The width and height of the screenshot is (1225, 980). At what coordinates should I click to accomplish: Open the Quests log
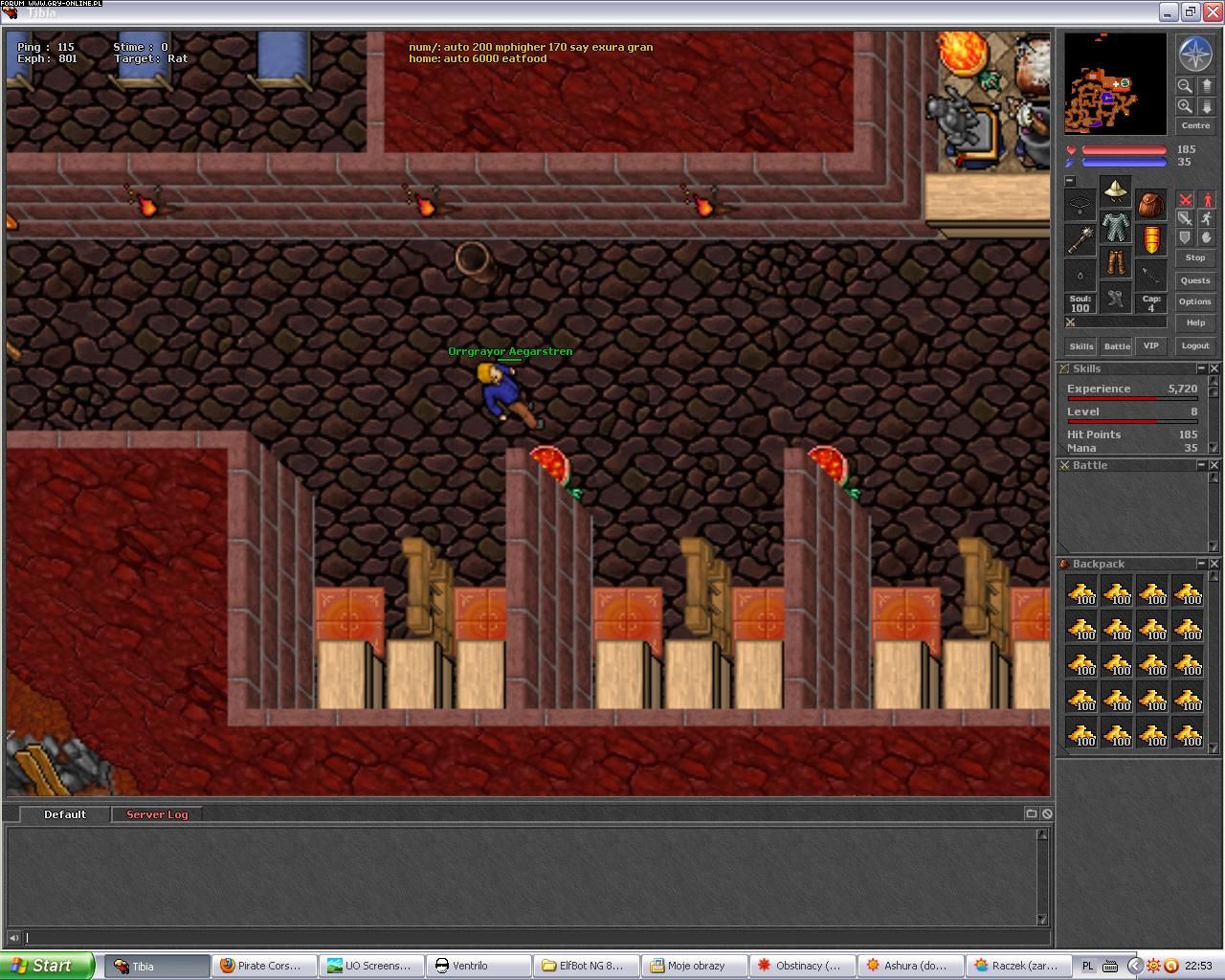pyautogui.click(x=1195, y=280)
